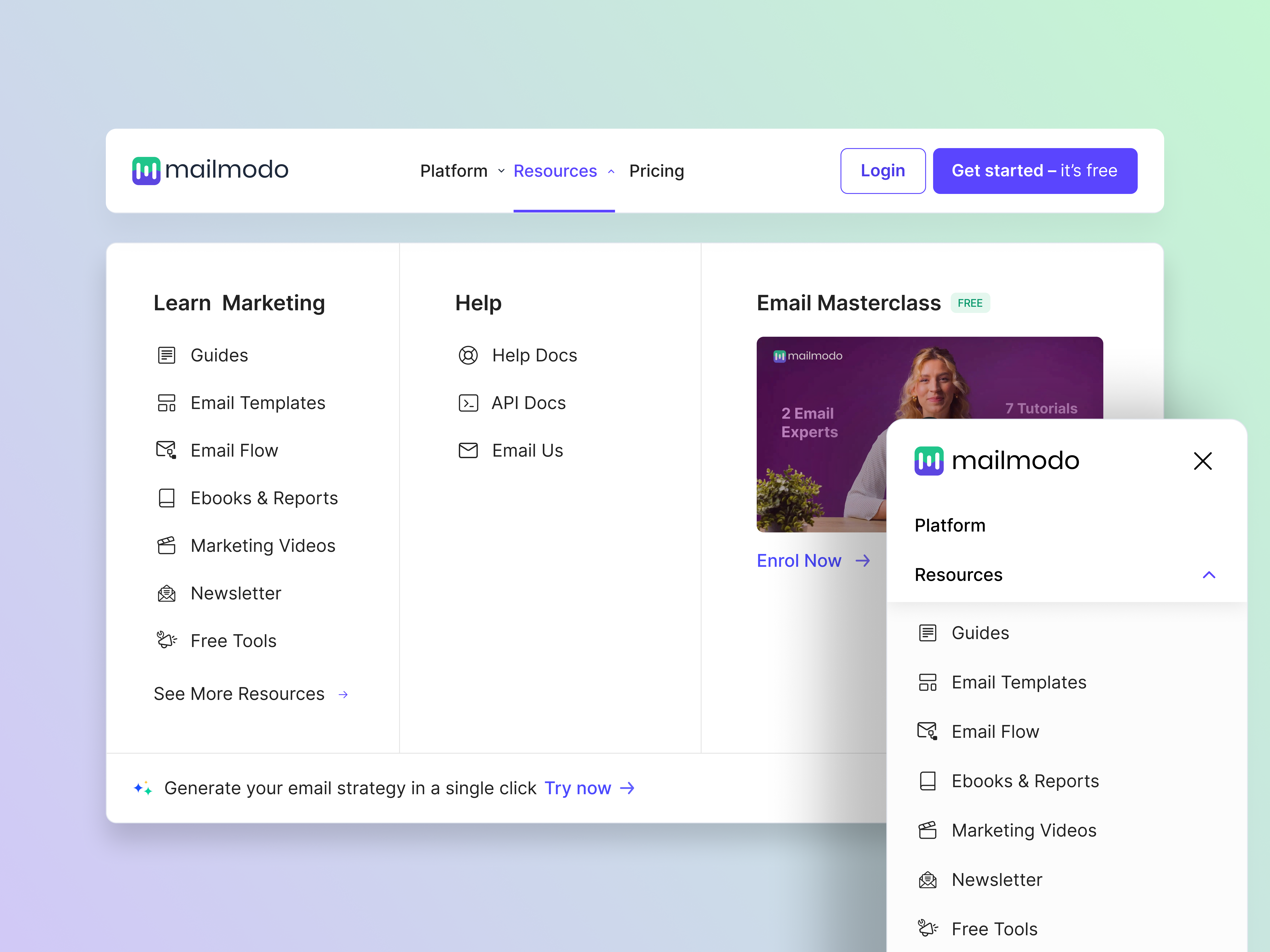Open Platform in the mobile menu panel
This screenshot has height=952, width=1270.
(x=950, y=524)
